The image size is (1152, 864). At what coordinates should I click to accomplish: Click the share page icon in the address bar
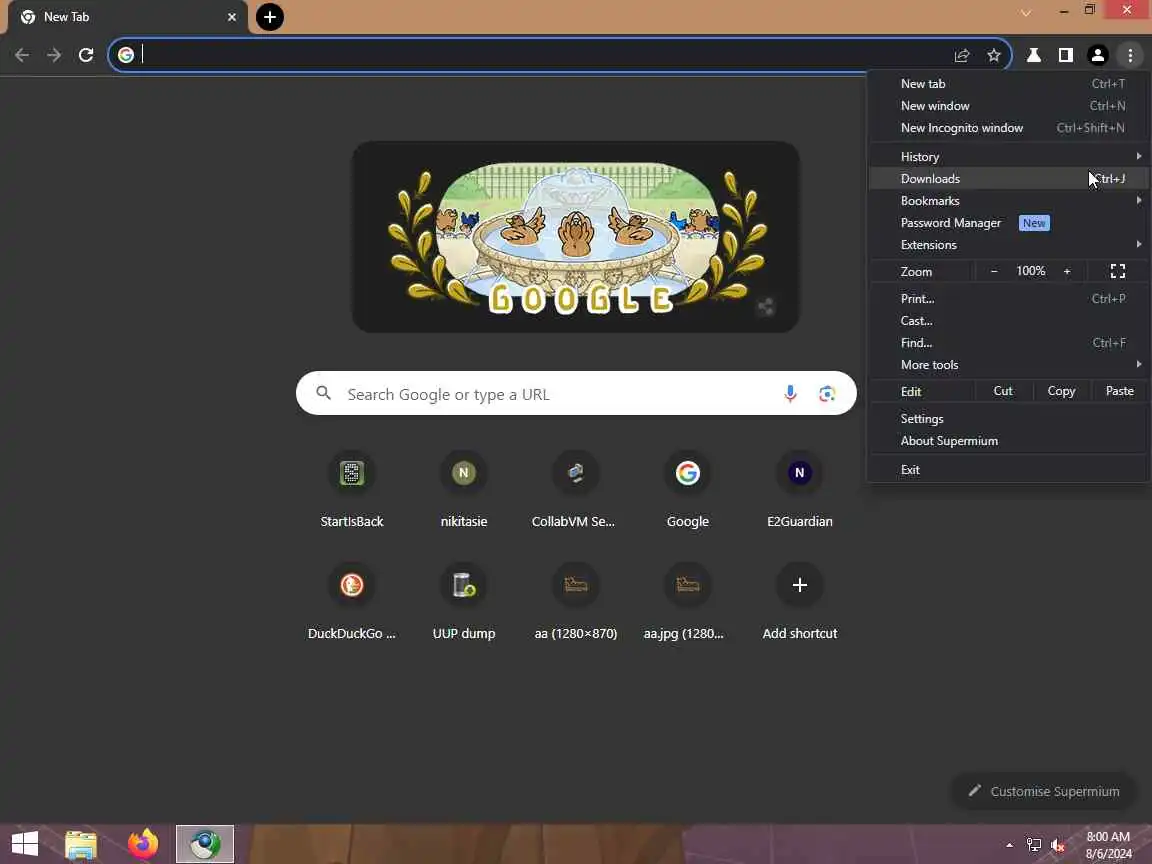click(962, 55)
